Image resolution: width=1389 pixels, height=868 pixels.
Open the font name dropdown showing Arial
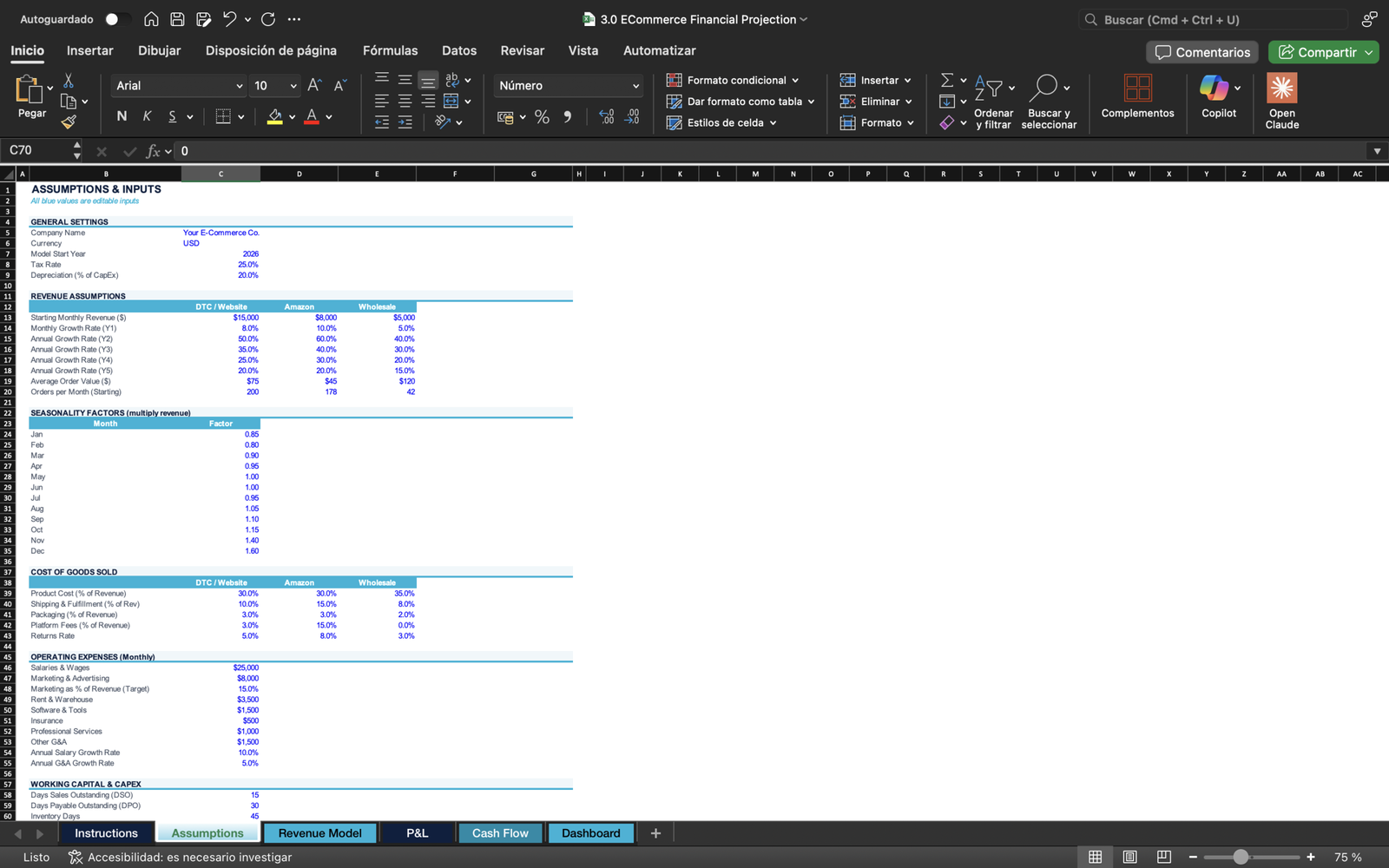[179, 86]
